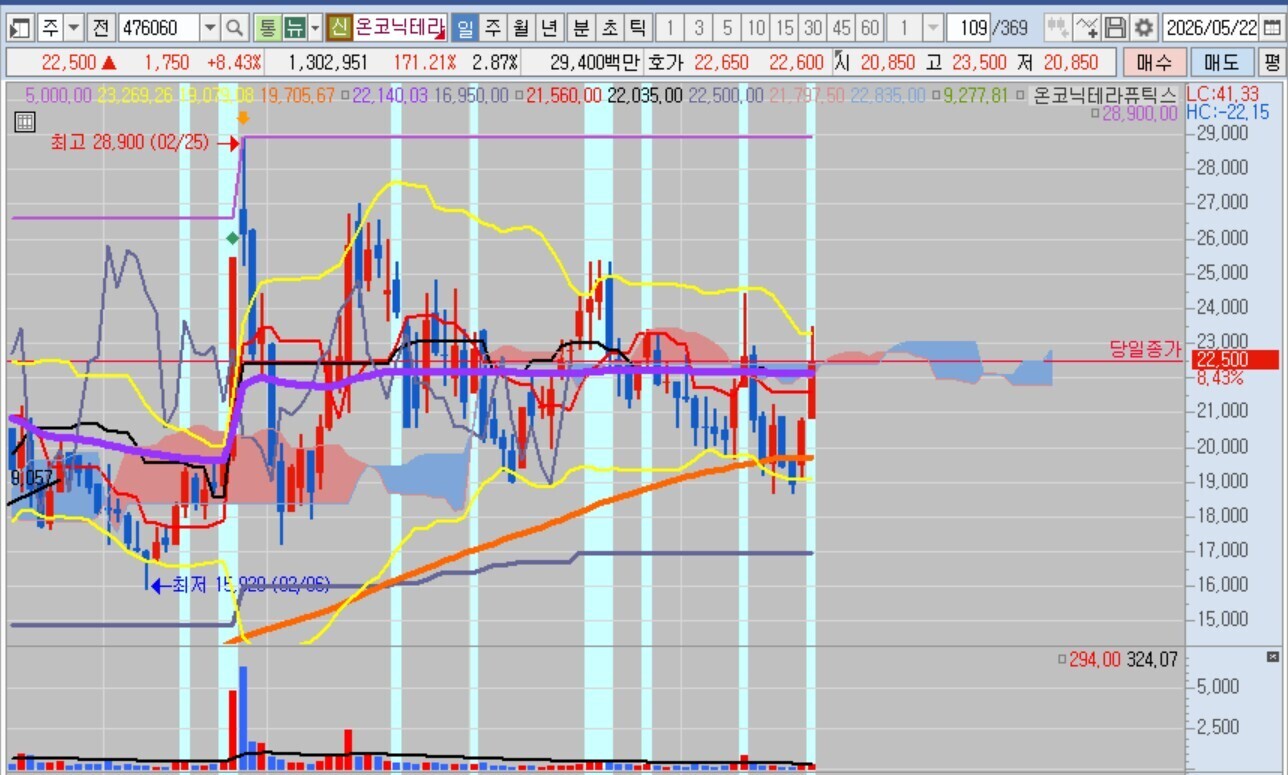This screenshot has width=1288, height=775.
Task: Select the 일 daily period tab
Action: tap(464, 27)
